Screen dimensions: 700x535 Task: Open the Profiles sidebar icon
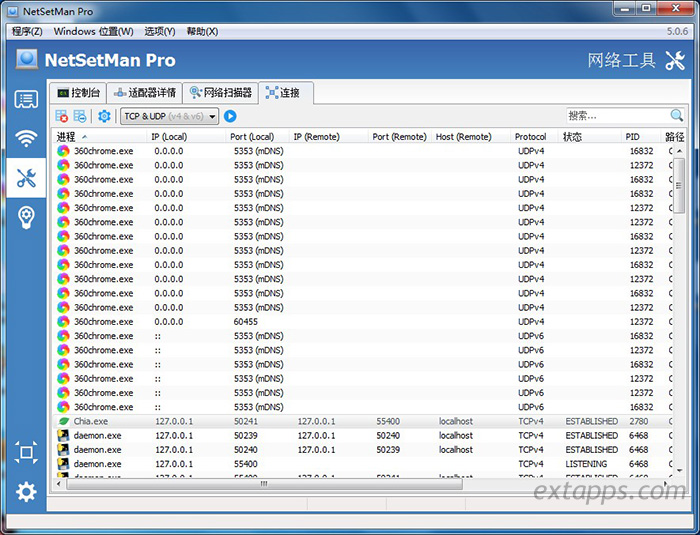pos(26,99)
